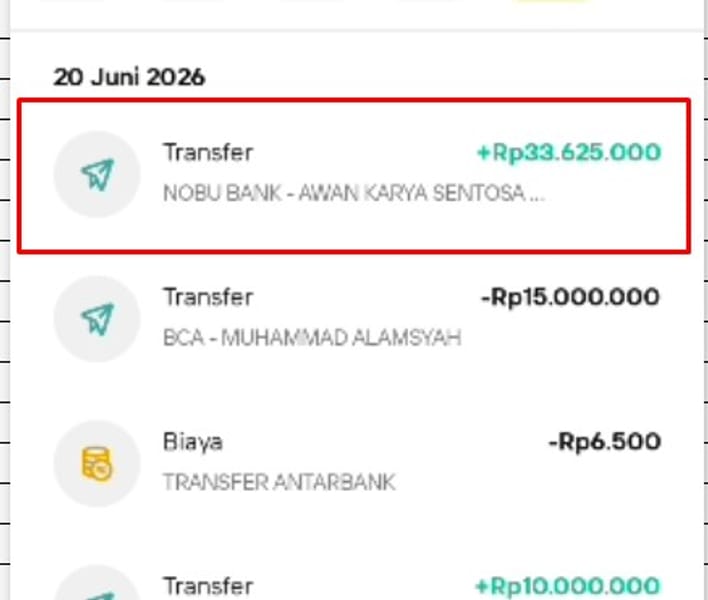Select the yellow highlighted tab at the top edge
Image resolution: width=708 pixels, height=600 pixels.
click(550, 1)
